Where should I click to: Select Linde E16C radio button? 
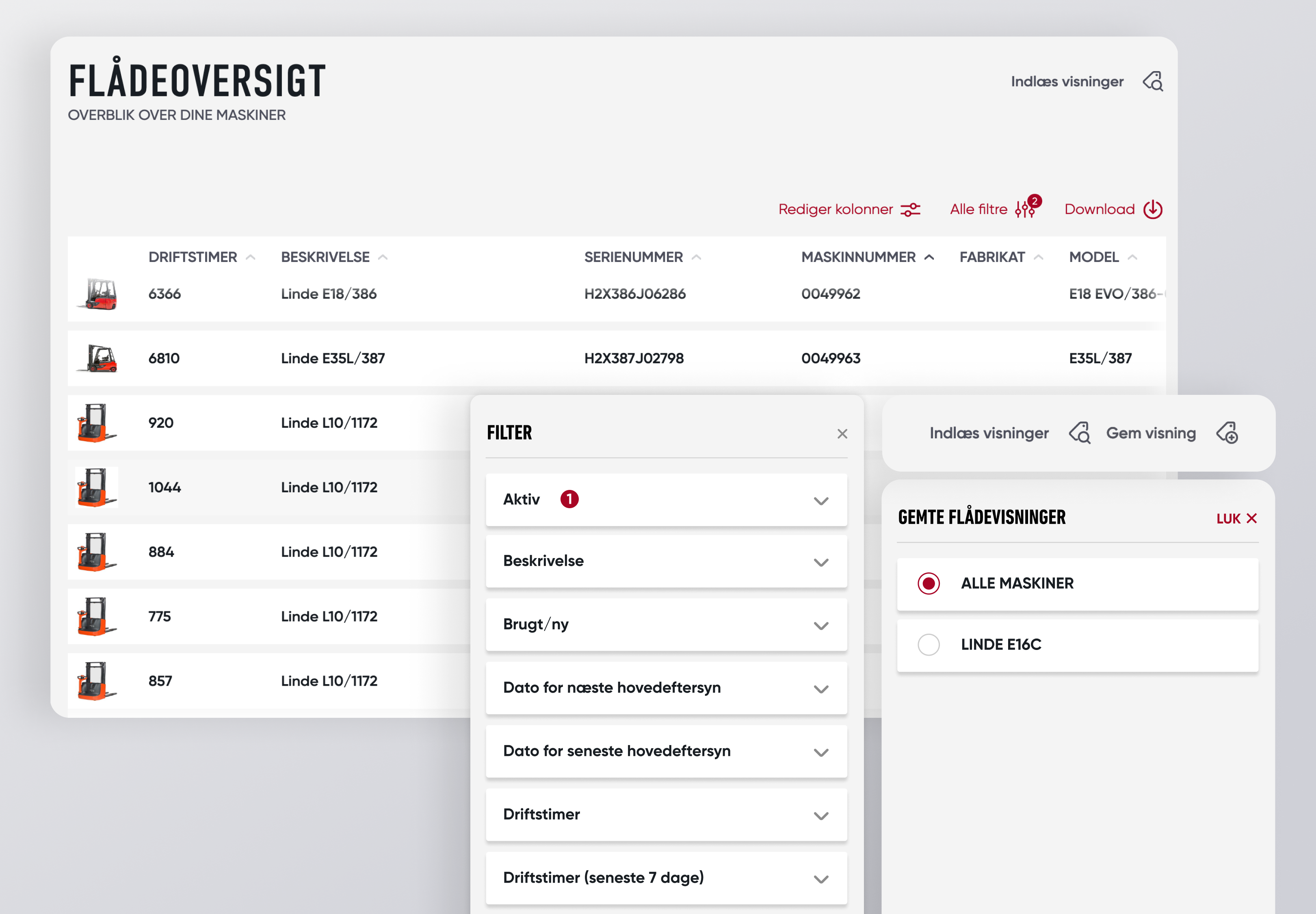click(x=928, y=645)
